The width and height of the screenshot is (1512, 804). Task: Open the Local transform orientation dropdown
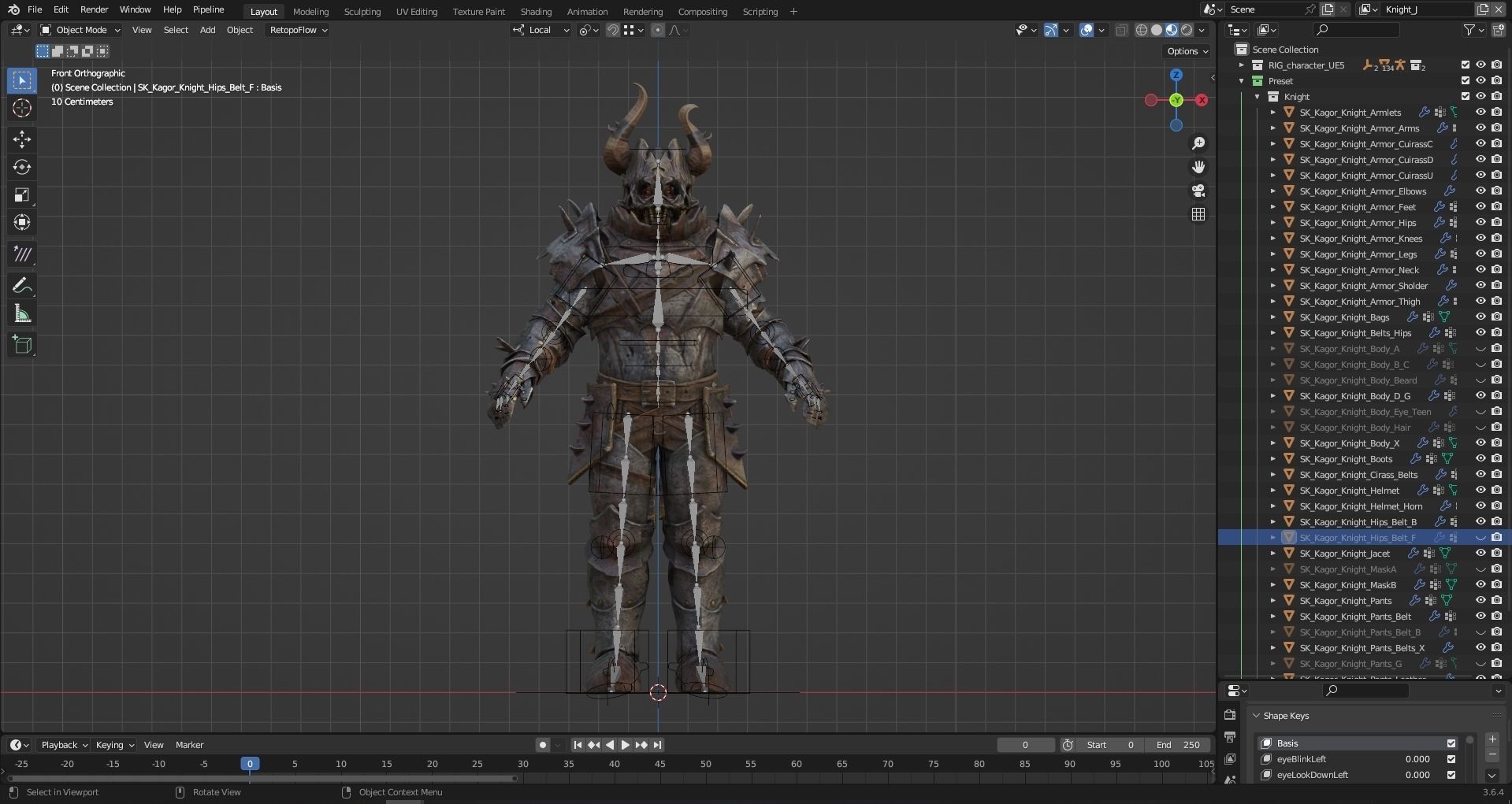(541, 30)
